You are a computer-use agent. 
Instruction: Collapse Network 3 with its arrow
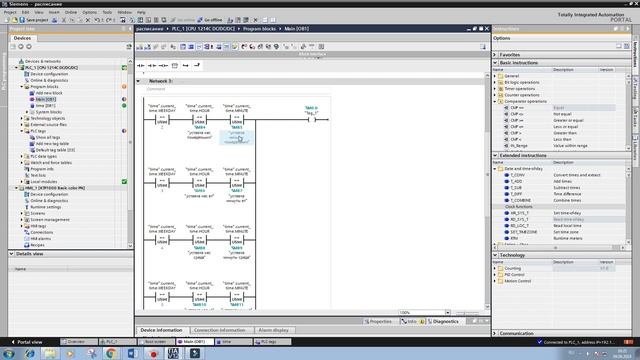138,81
